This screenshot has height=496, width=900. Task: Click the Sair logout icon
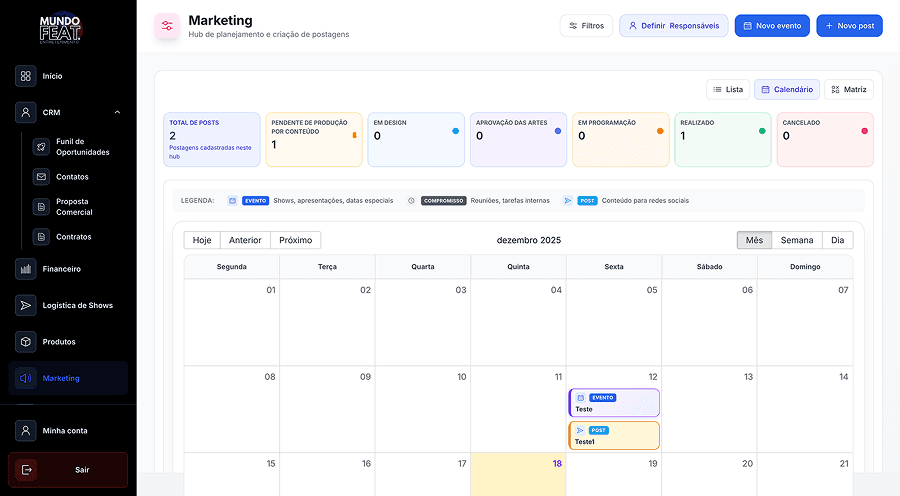pos(26,470)
